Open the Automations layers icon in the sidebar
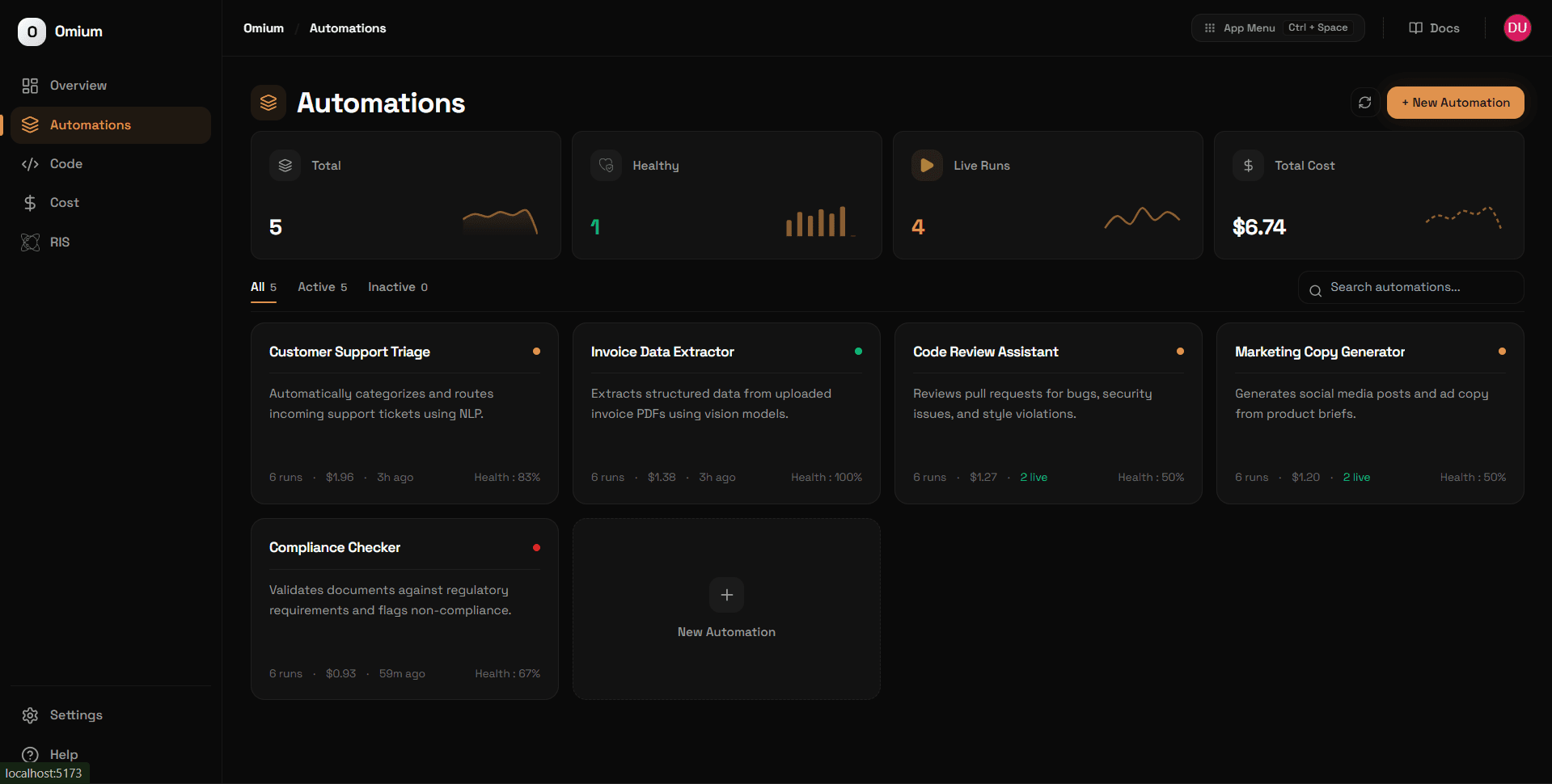Screen dimensions: 1552x784 coord(31,124)
